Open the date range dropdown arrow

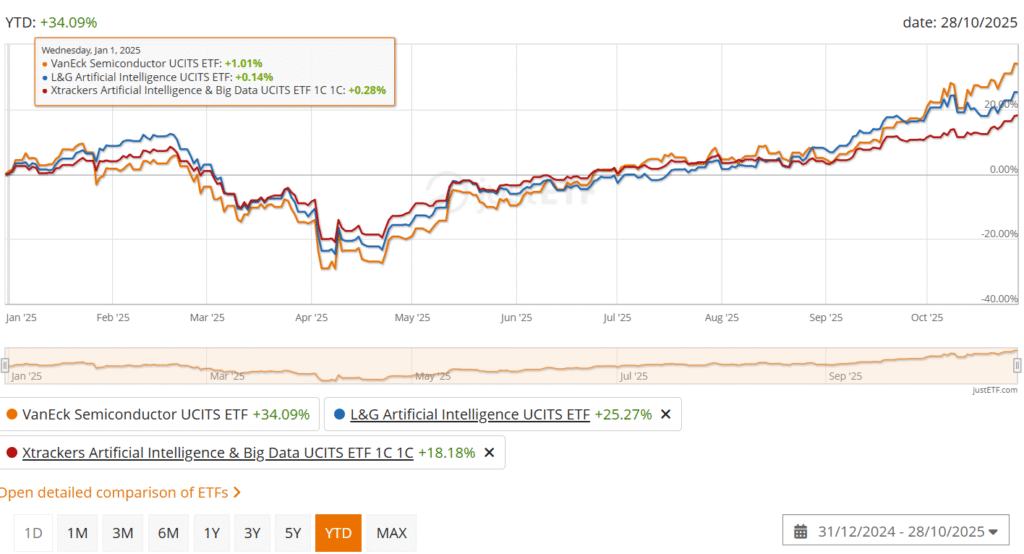(x=992, y=531)
